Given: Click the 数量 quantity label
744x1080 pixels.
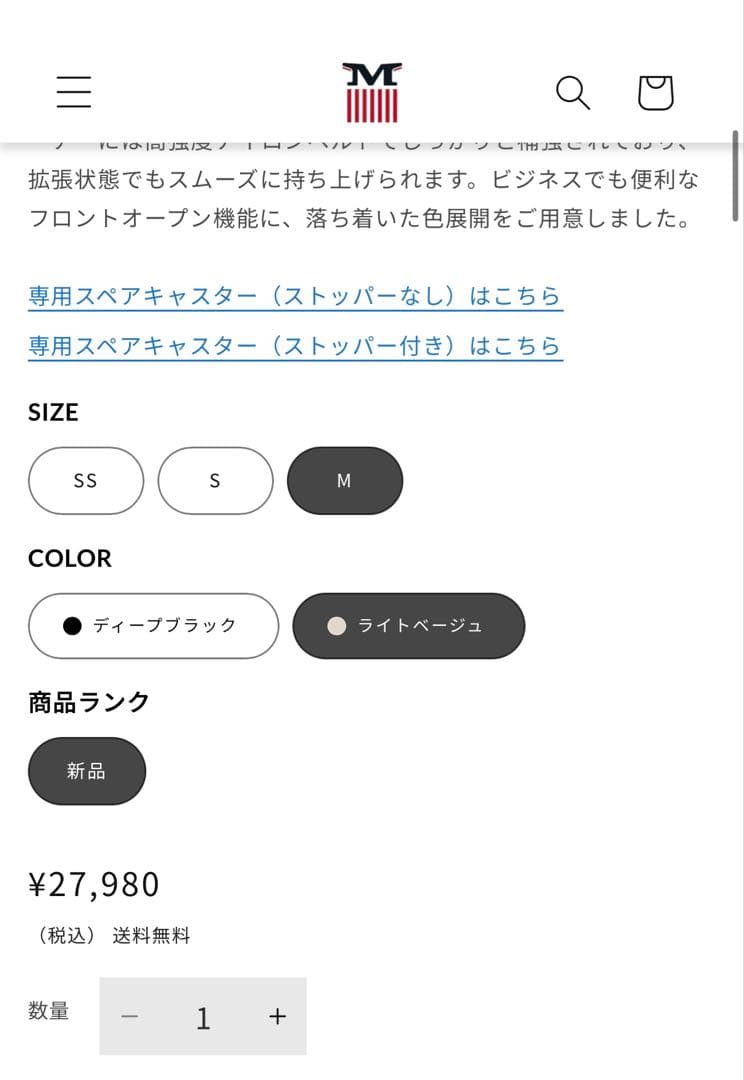Looking at the screenshot, I should tap(50, 1012).
